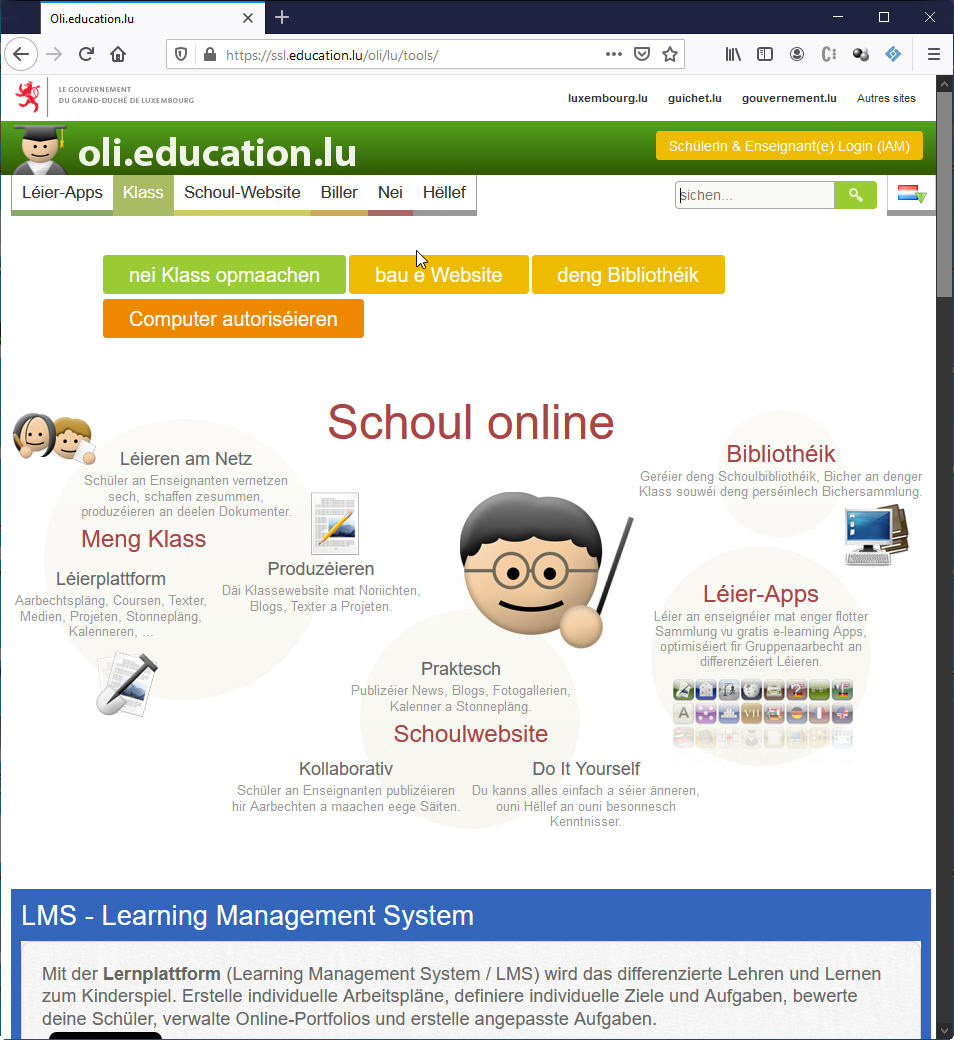Open the Library bookshelf icon
The image size is (954, 1040).
point(733,54)
